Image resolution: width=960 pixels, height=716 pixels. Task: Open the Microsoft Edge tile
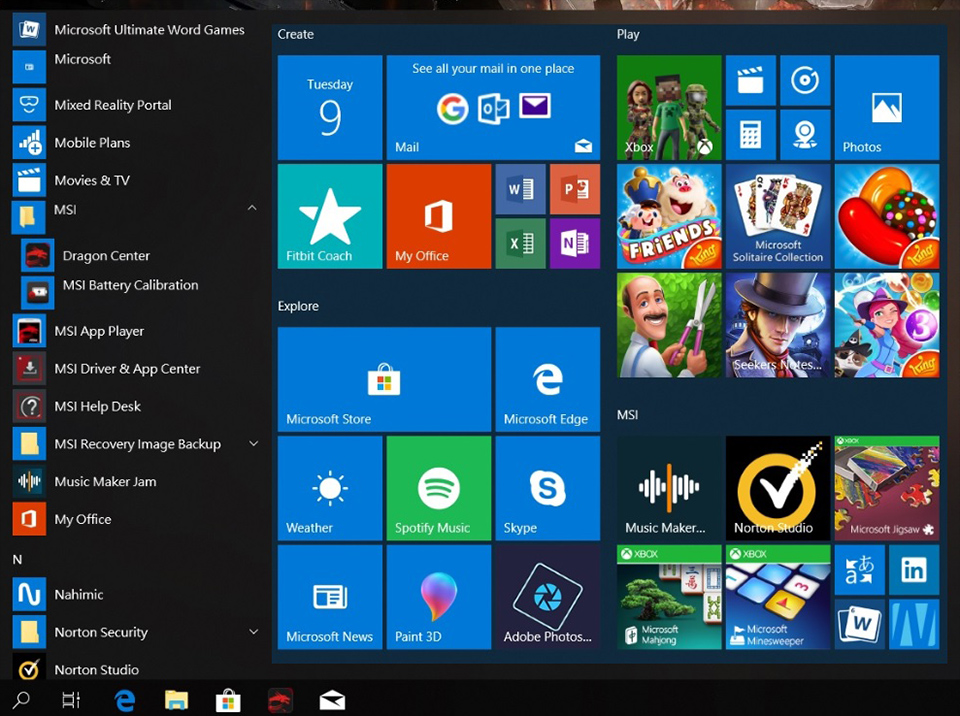point(548,380)
